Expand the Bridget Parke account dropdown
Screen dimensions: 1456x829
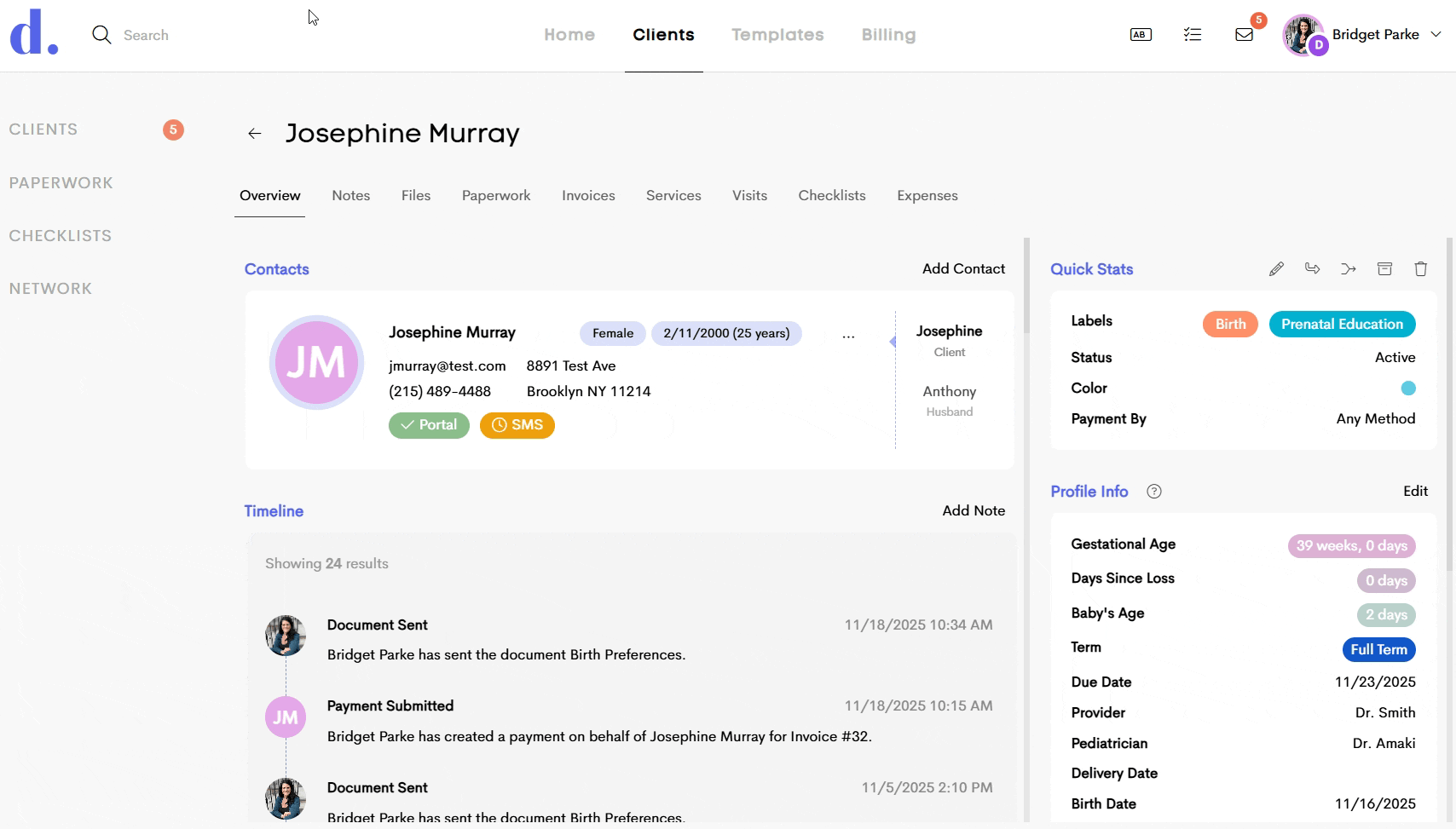tap(1436, 35)
